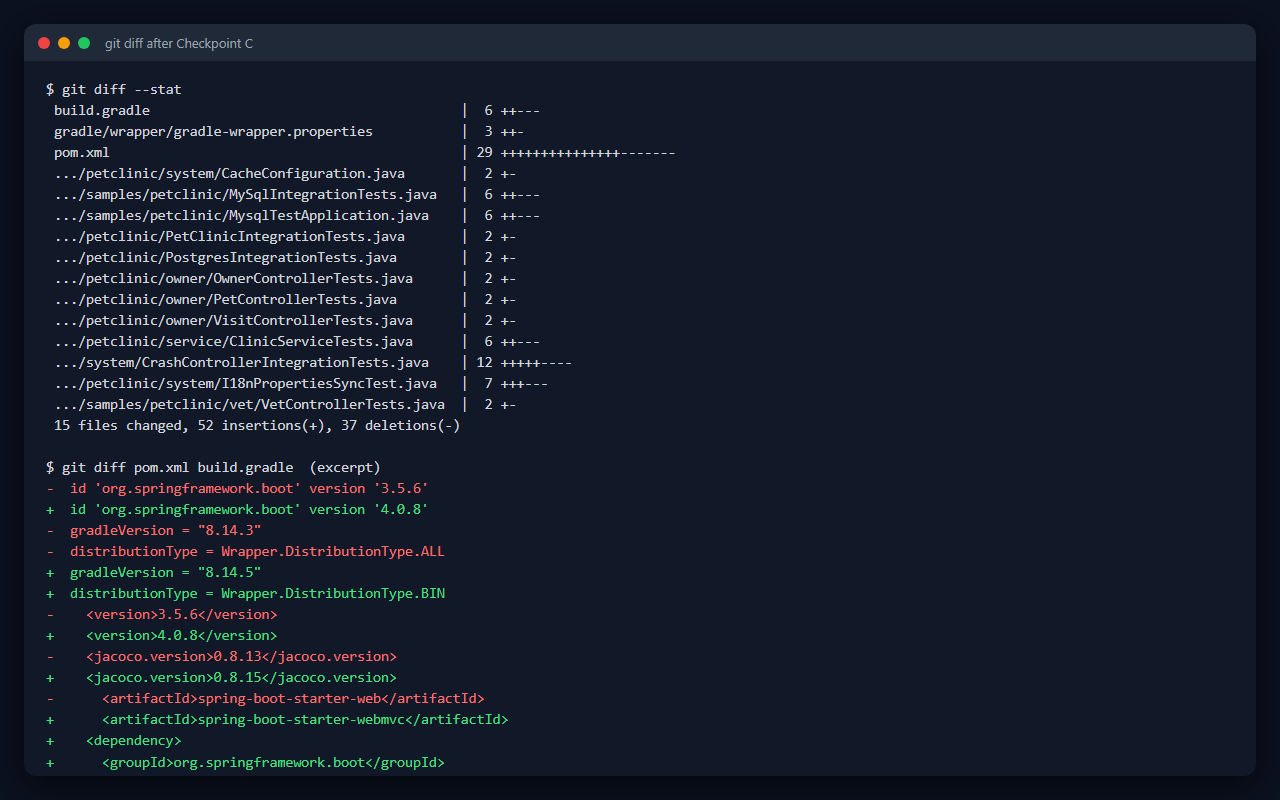Click the VisitControllerTests.java file row
Viewport: 1280px width, 800px height.
tap(285, 320)
